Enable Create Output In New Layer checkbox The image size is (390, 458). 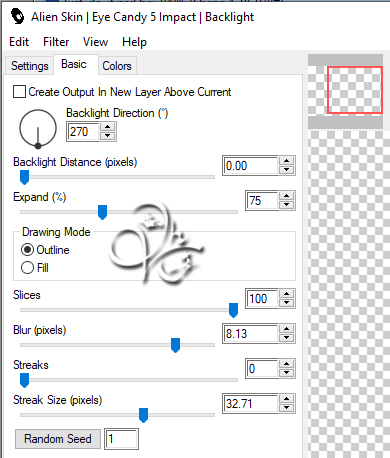click(x=19, y=92)
